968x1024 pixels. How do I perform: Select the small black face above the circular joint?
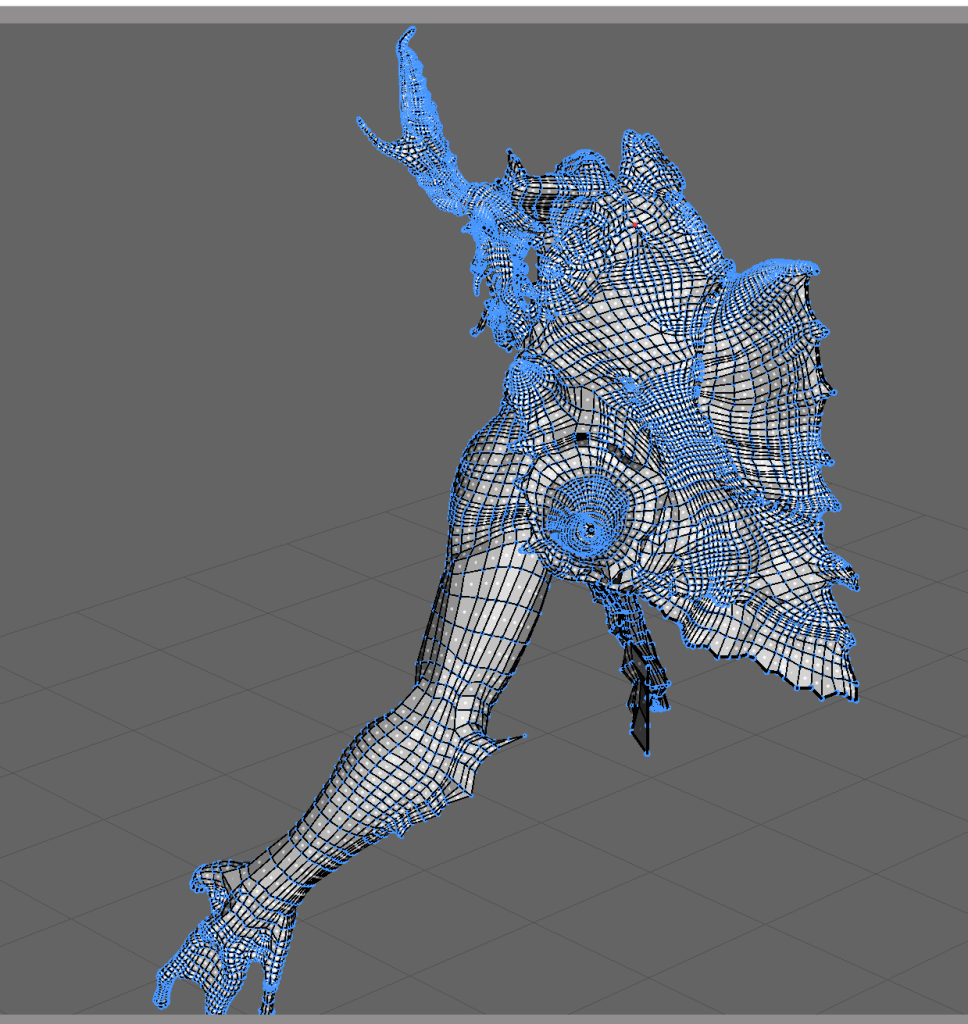pos(582,438)
